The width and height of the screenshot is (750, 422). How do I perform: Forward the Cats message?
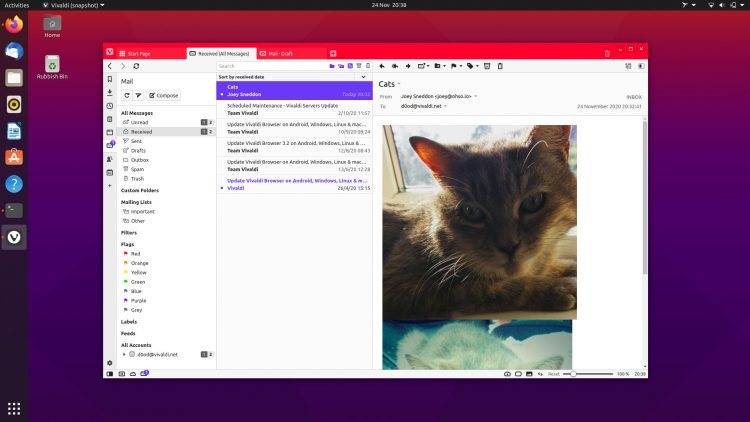pyautogui.click(x=408, y=66)
